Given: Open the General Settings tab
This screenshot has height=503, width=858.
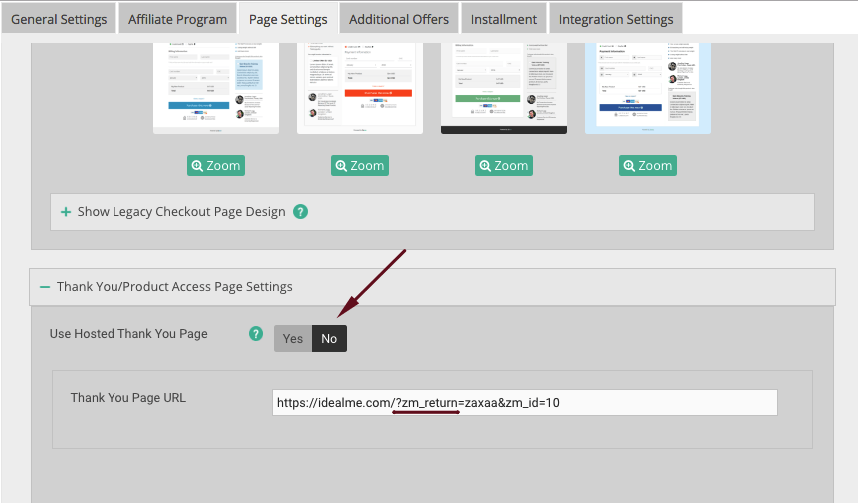Looking at the screenshot, I should point(57,19).
